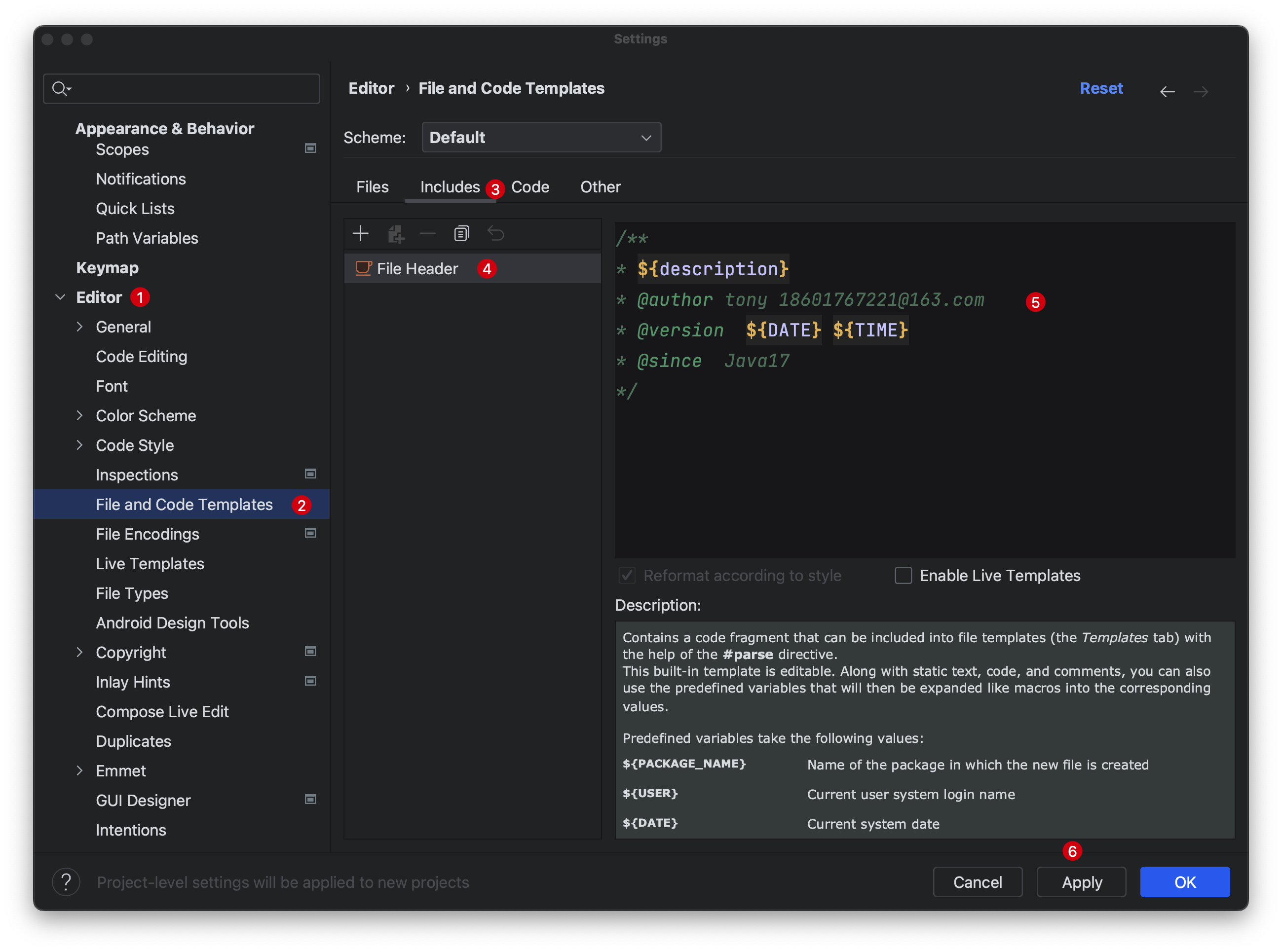Image resolution: width=1282 pixels, height=952 pixels.
Task: Click the Revert to original template icon
Action: point(496,233)
